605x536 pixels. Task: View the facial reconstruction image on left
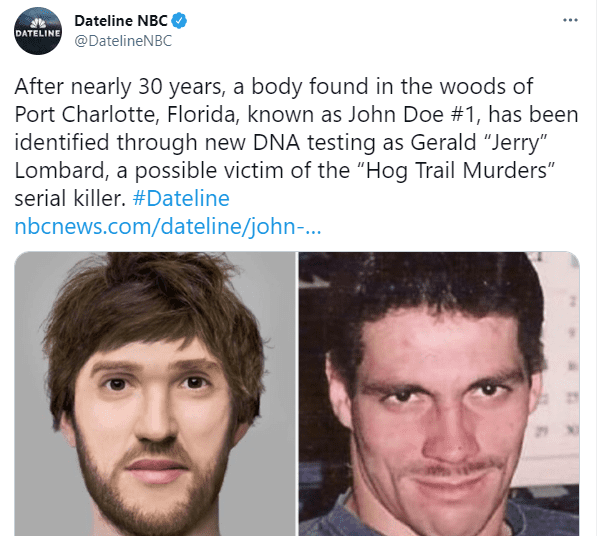click(x=155, y=394)
